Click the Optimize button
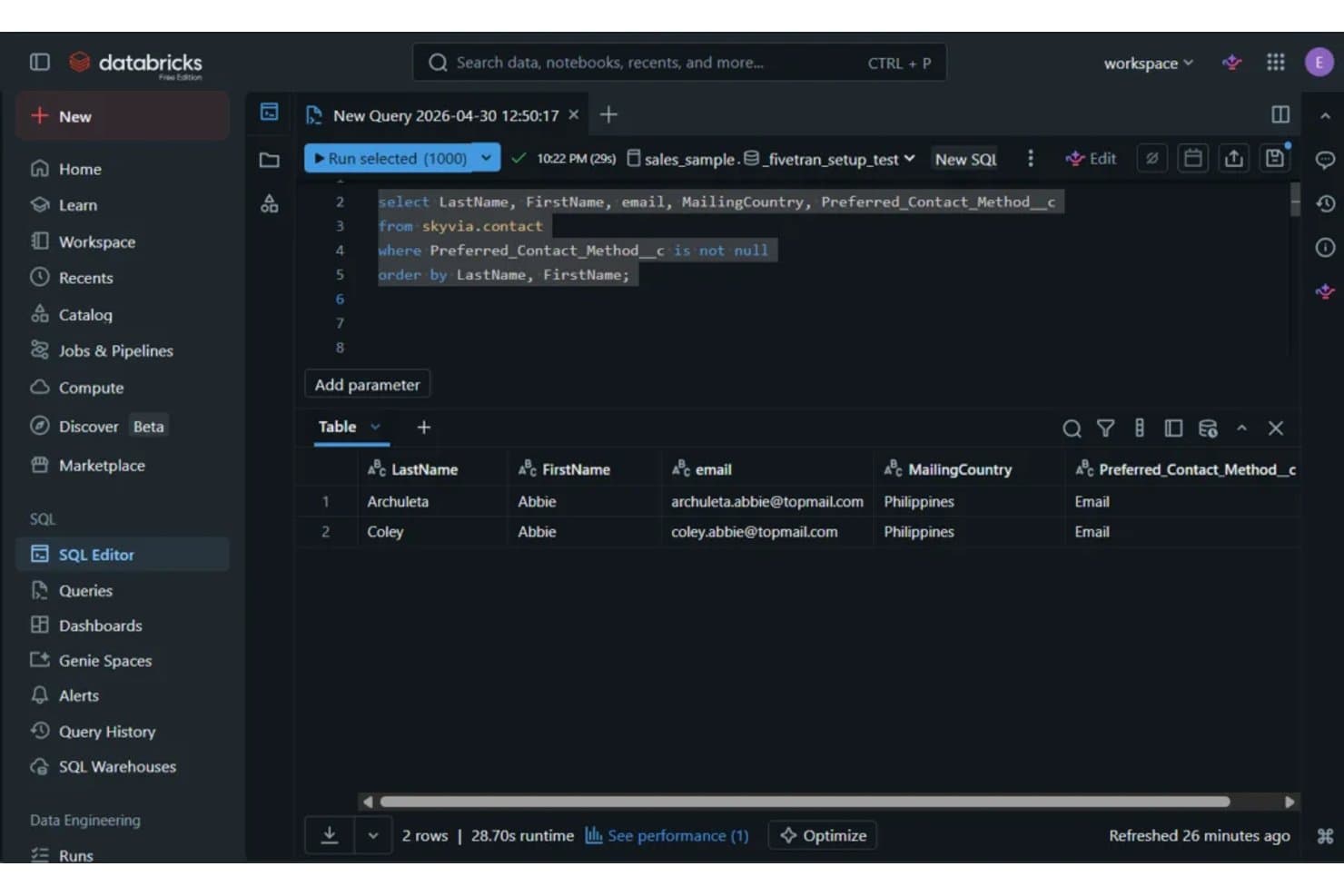 (823, 835)
